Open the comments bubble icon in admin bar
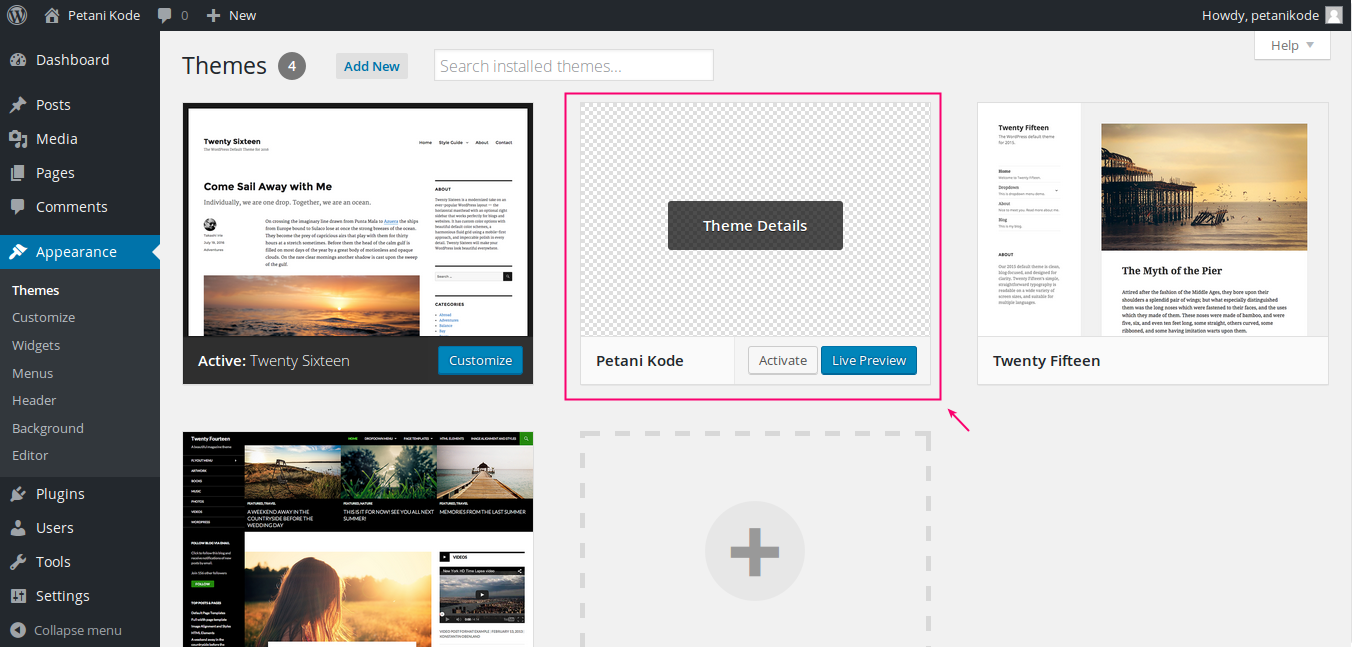 (164, 15)
